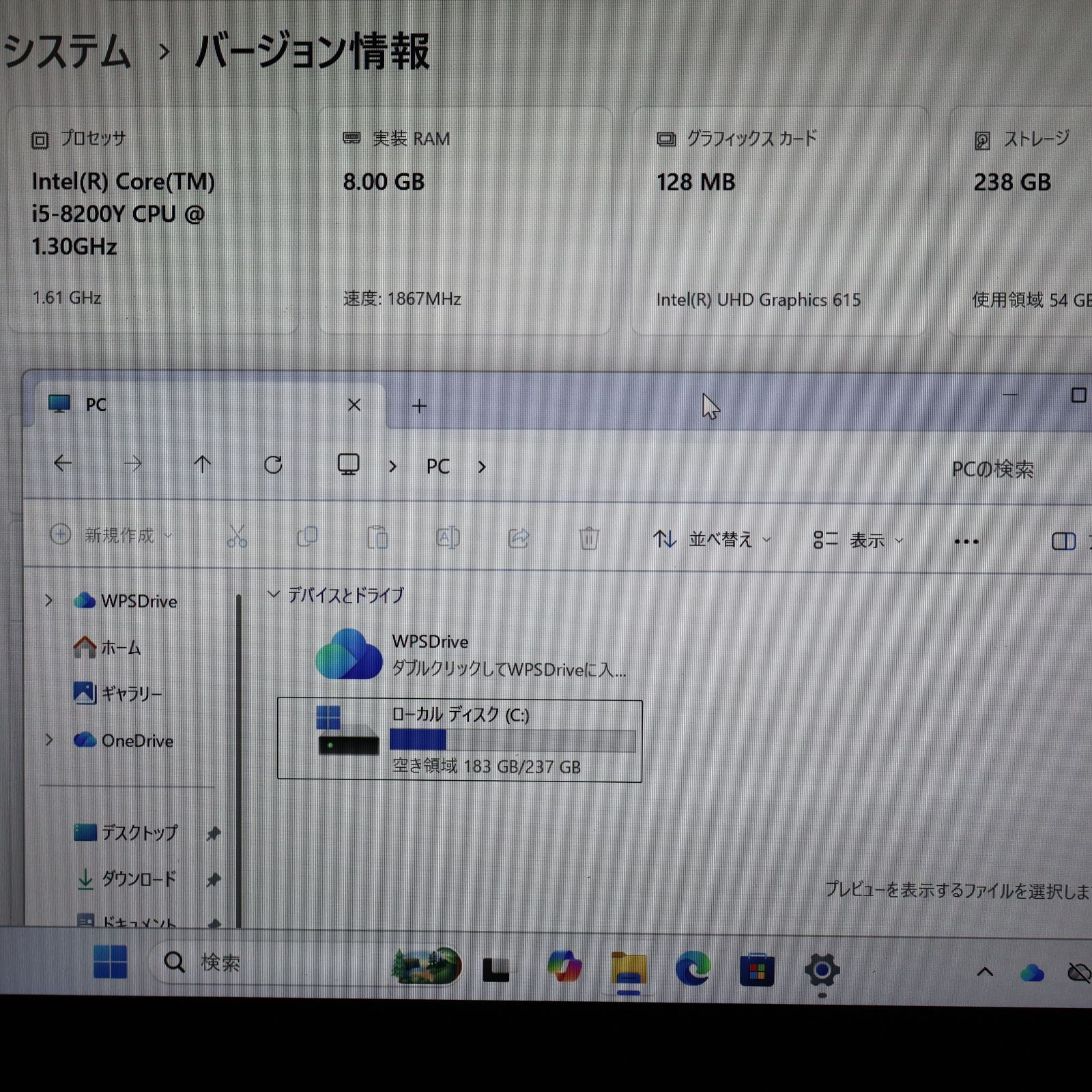1092x1092 pixels.
Task: Minimize the File Explorer window
Action: (x=1010, y=394)
